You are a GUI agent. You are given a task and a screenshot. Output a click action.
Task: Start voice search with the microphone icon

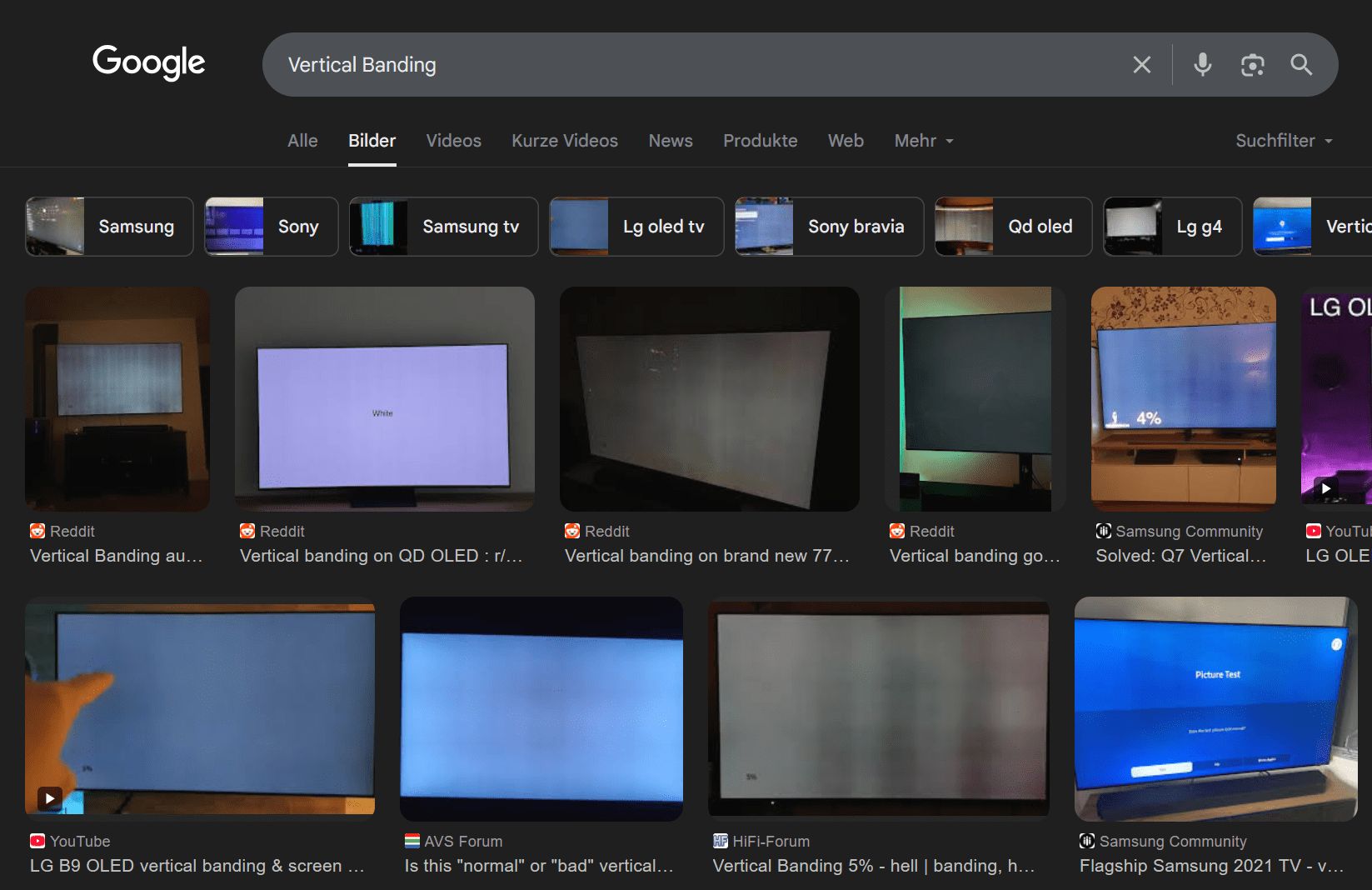point(1202,65)
